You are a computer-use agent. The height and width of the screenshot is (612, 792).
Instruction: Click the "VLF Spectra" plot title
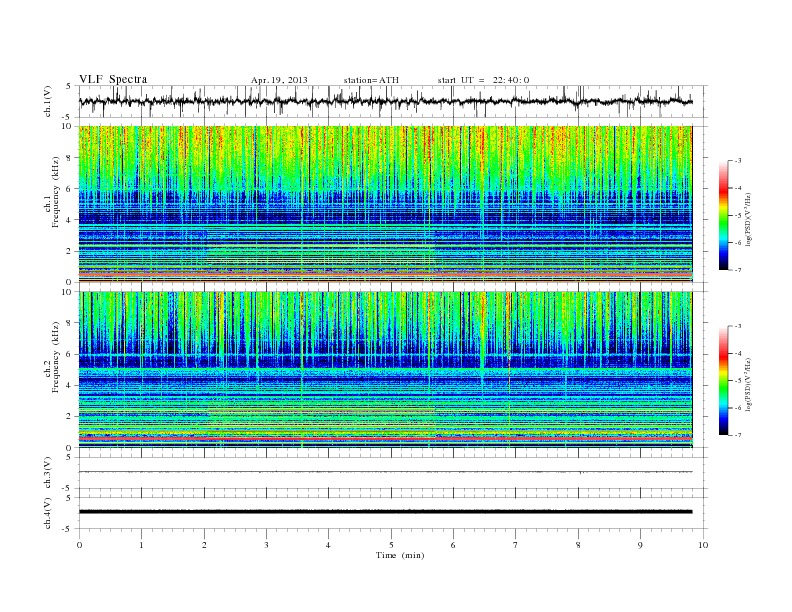point(113,79)
